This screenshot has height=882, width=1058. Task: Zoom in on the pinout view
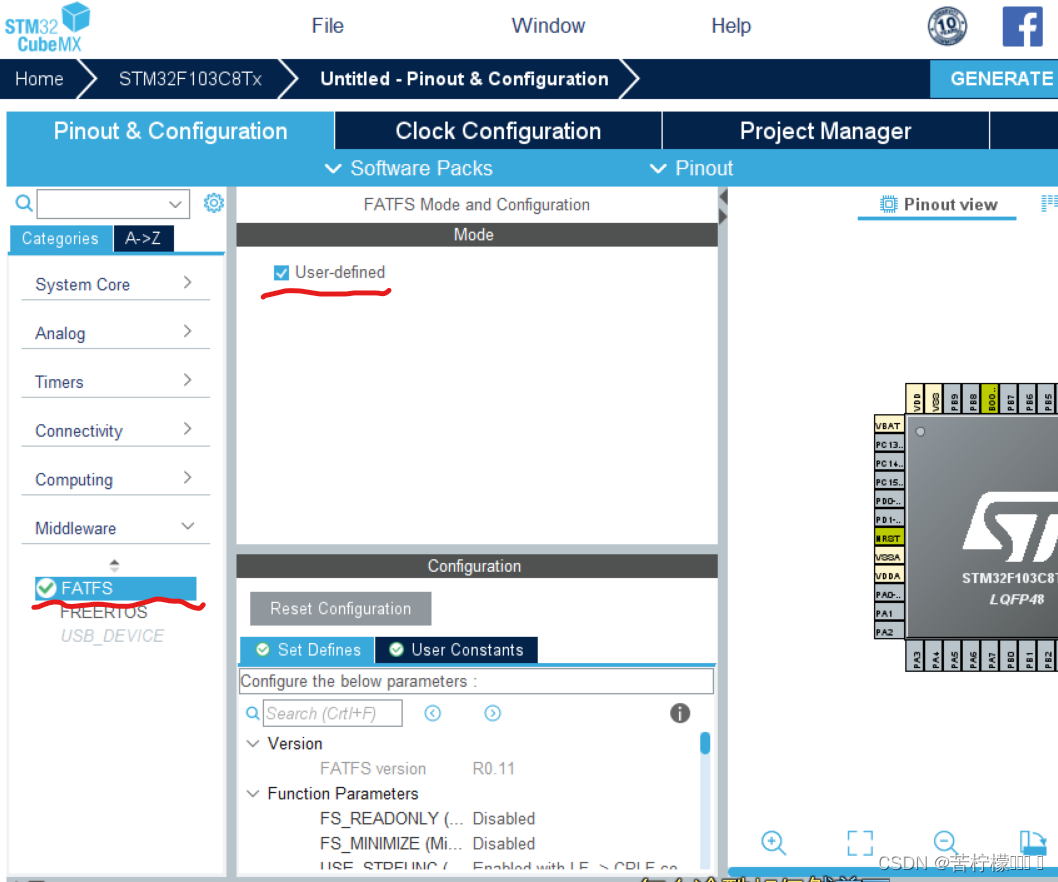(x=773, y=843)
